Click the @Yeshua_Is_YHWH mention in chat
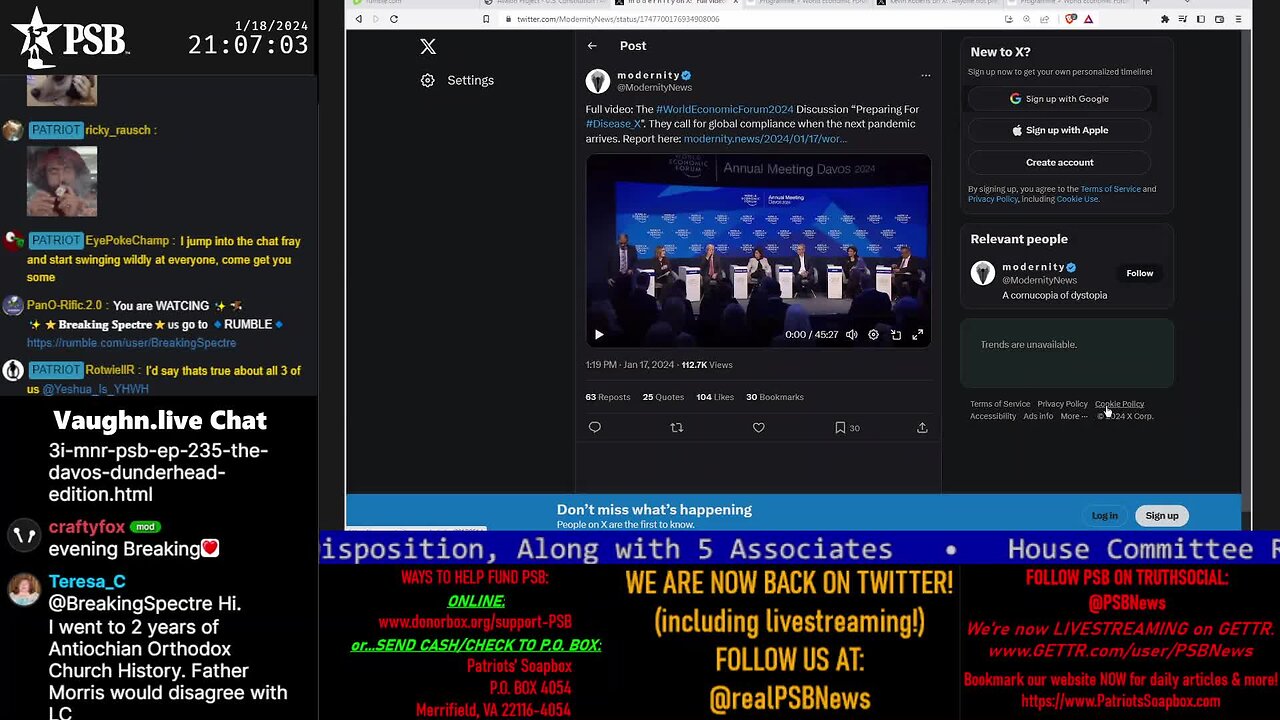The width and height of the screenshot is (1280, 720). point(96,390)
